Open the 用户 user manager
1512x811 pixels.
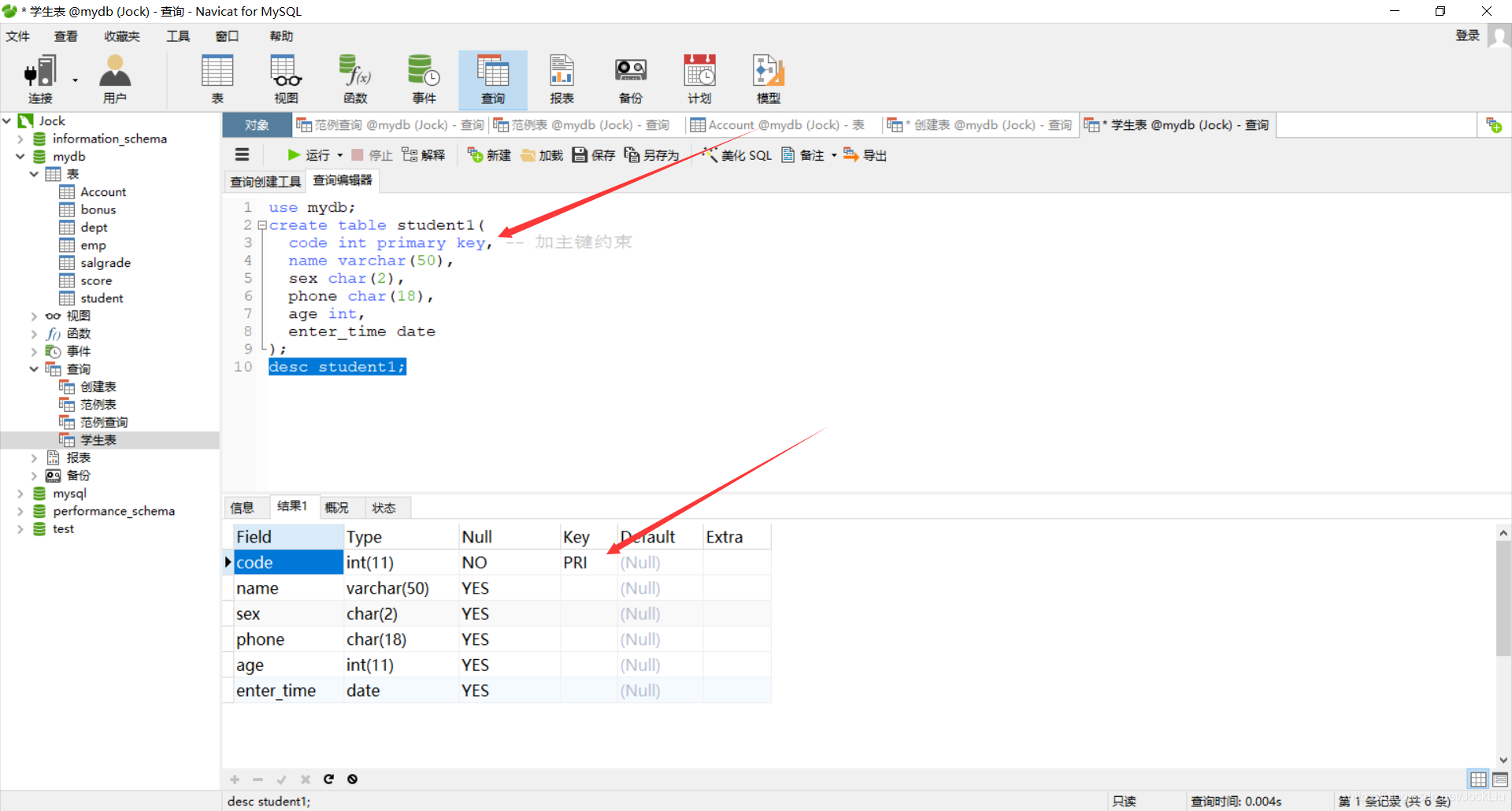coord(115,79)
